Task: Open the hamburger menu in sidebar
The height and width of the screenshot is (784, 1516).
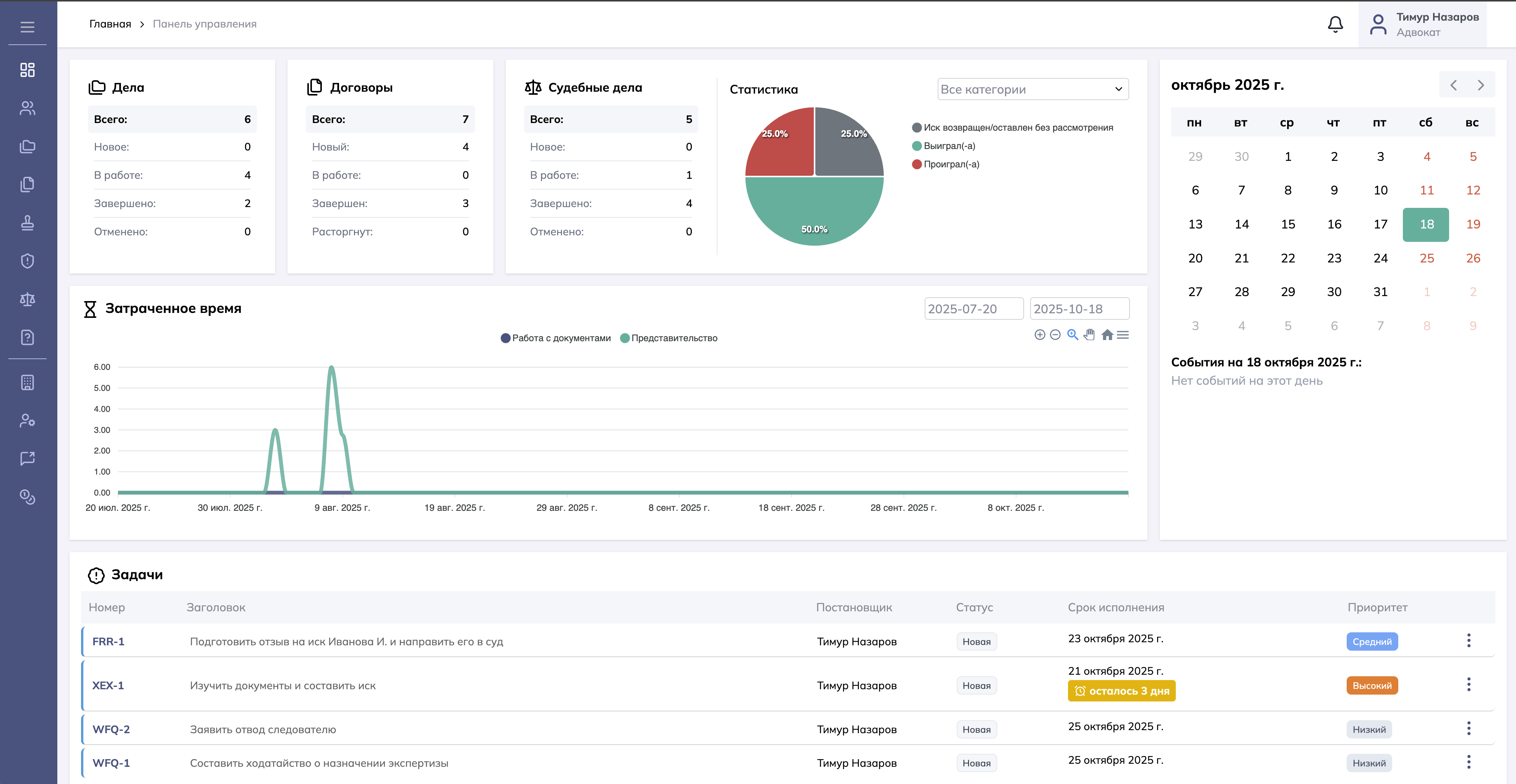Action: click(27, 27)
